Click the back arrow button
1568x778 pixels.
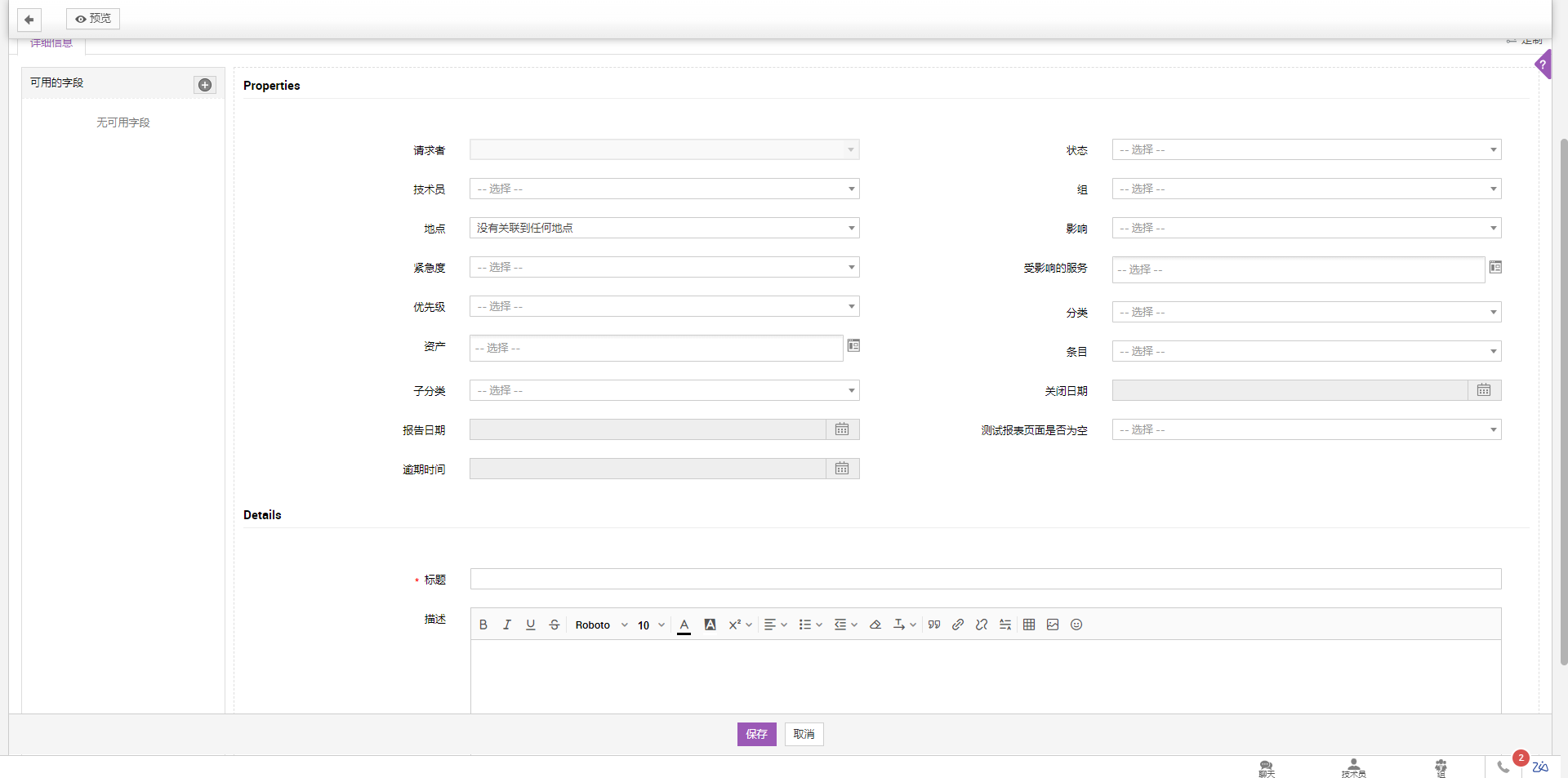(x=29, y=19)
